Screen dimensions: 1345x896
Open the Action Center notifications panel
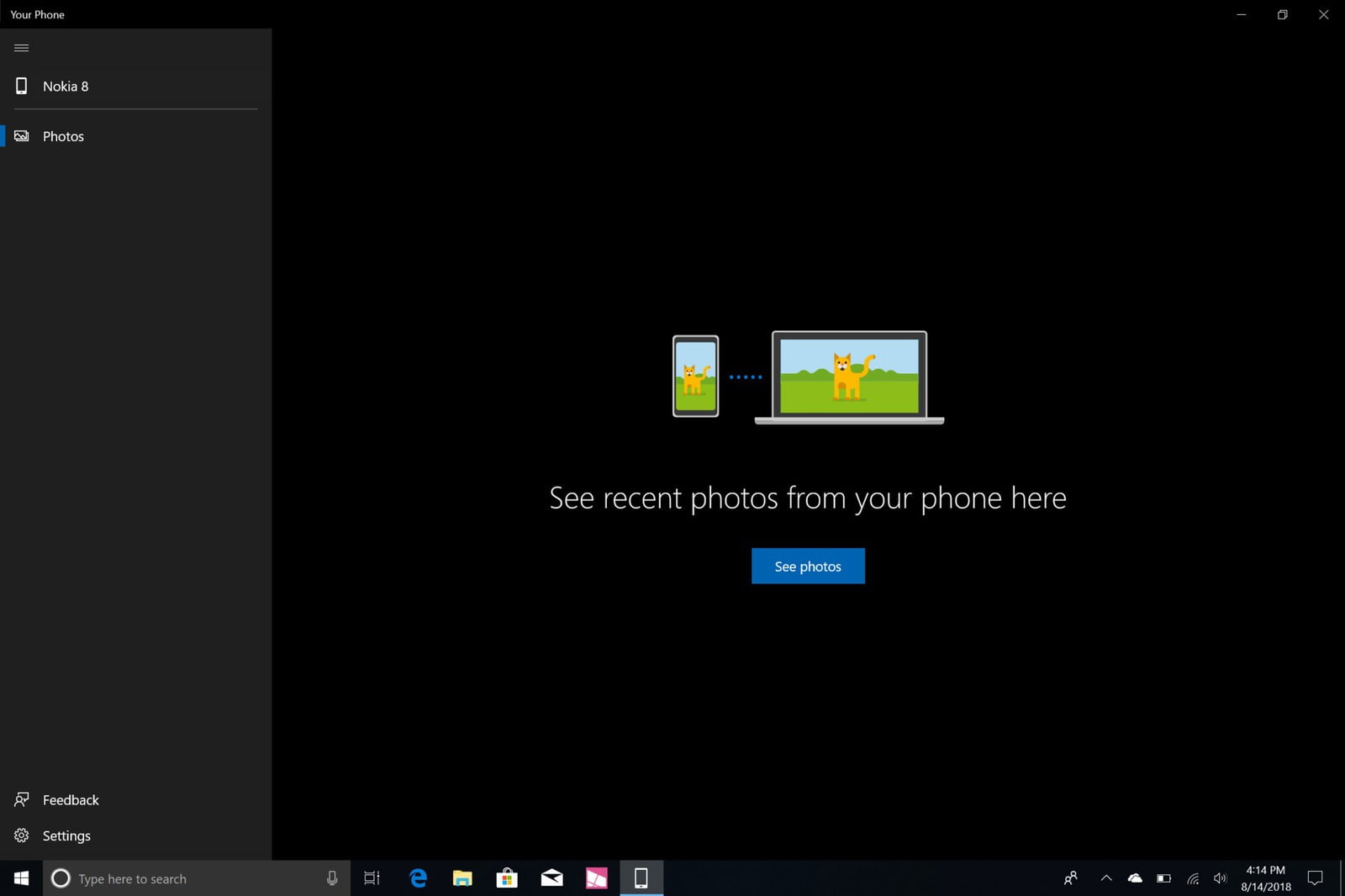point(1315,878)
